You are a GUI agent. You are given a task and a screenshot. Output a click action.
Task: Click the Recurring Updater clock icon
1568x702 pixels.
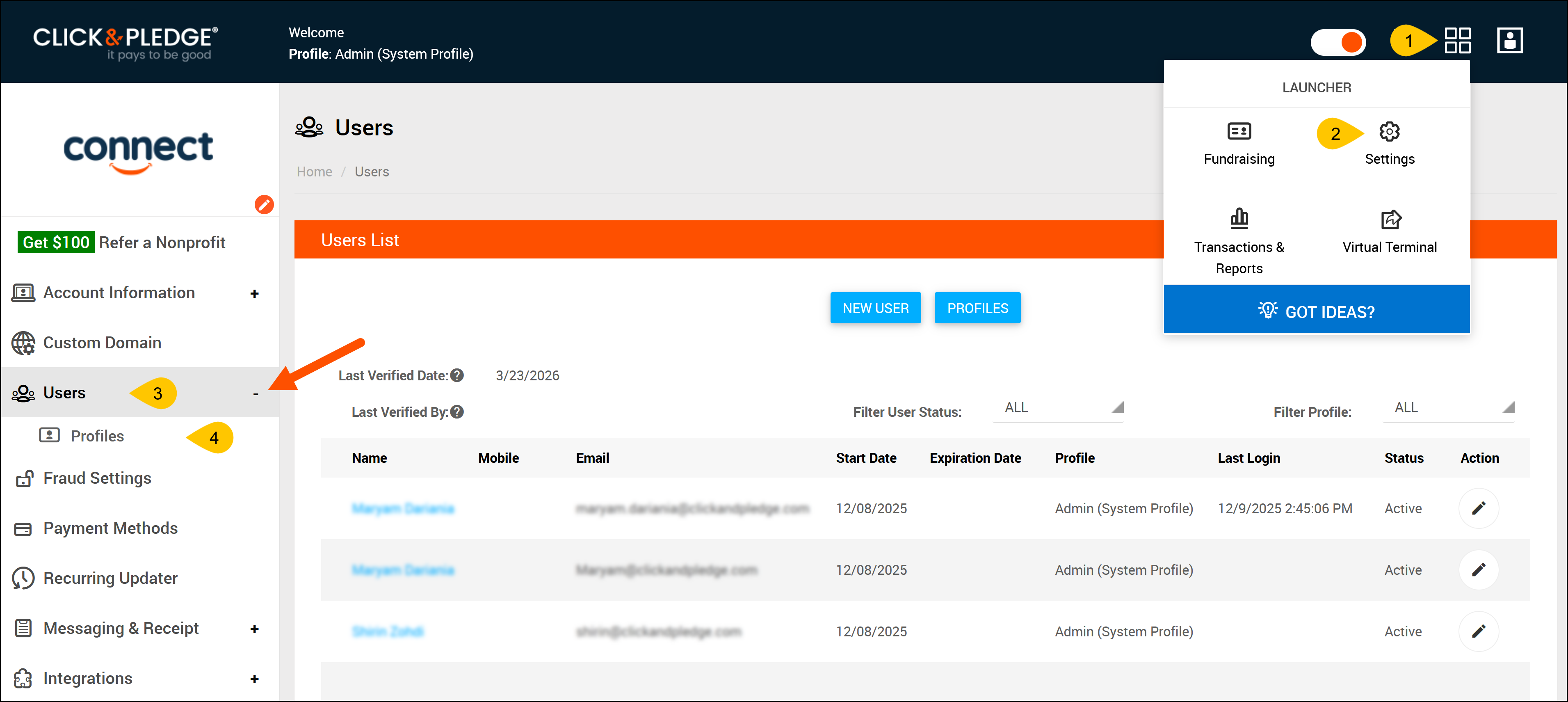pyautogui.click(x=23, y=579)
